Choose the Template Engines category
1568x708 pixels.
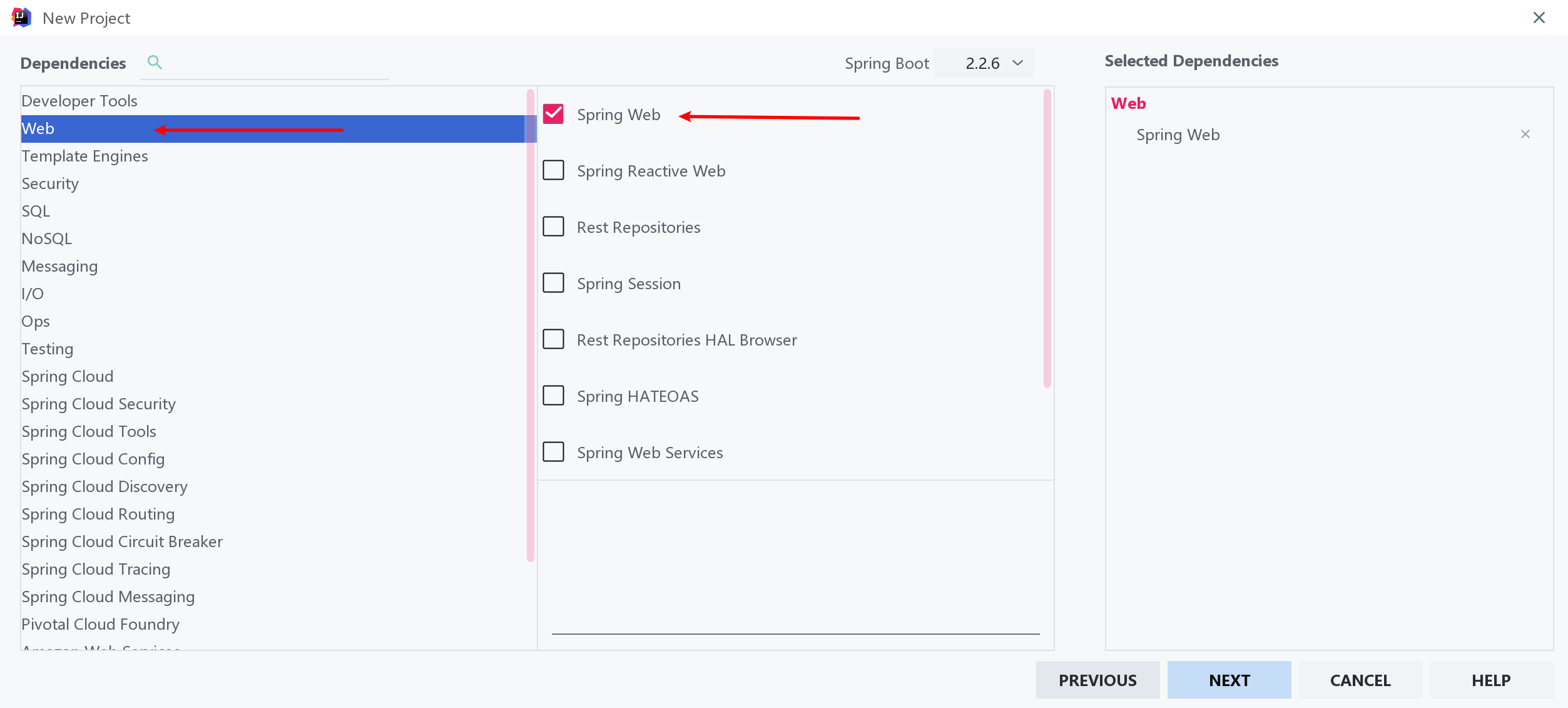pyautogui.click(x=84, y=156)
